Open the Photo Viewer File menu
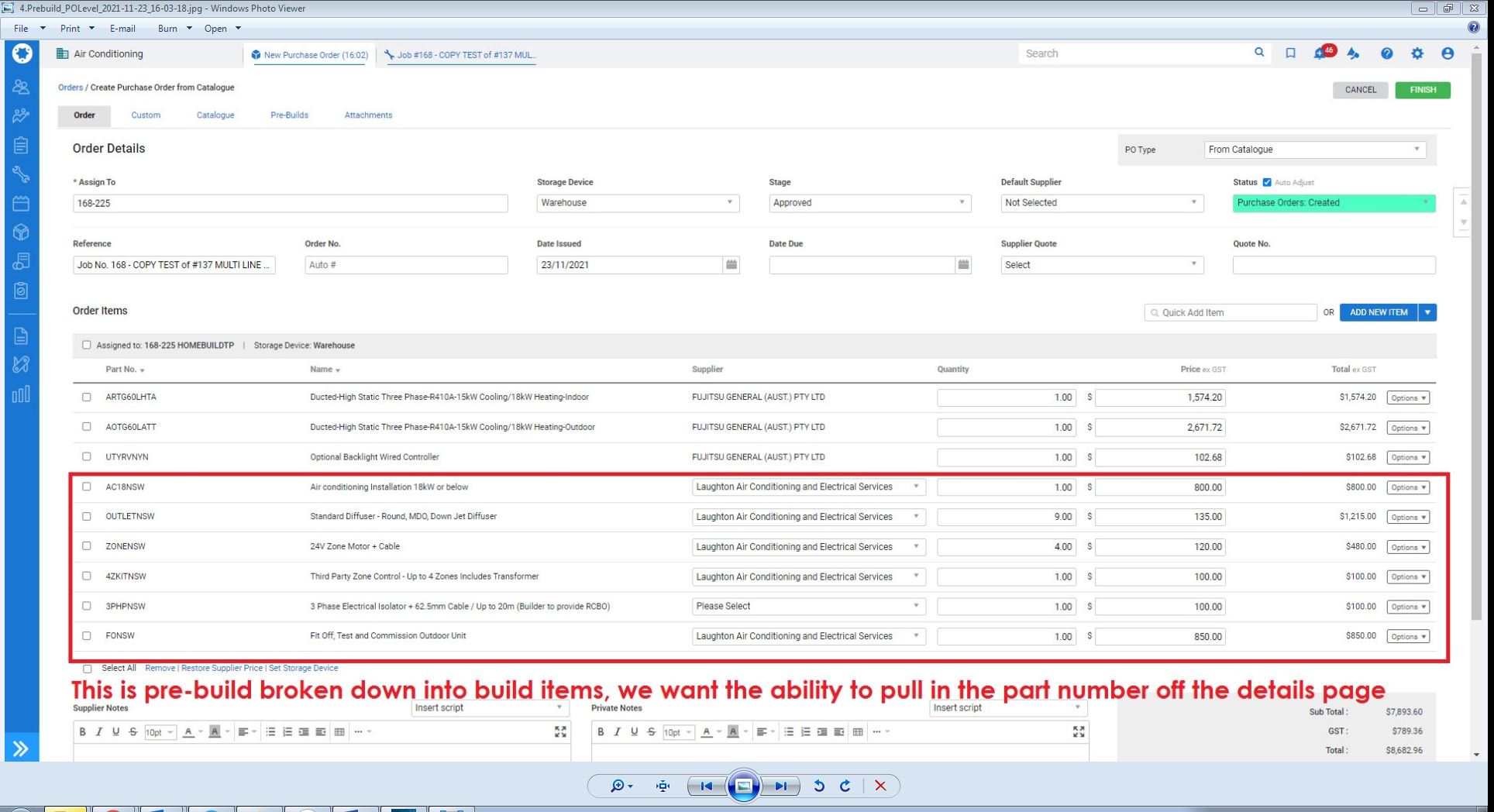The height and width of the screenshot is (812, 1494). click(x=21, y=28)
